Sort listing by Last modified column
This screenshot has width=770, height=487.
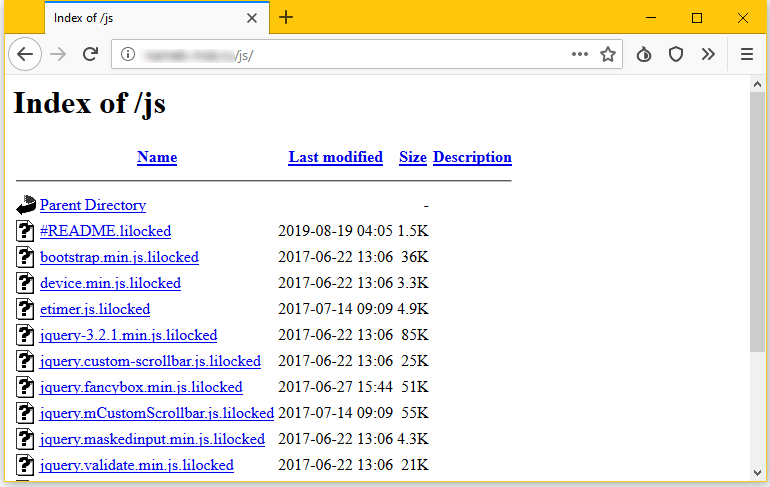(335, 157)
